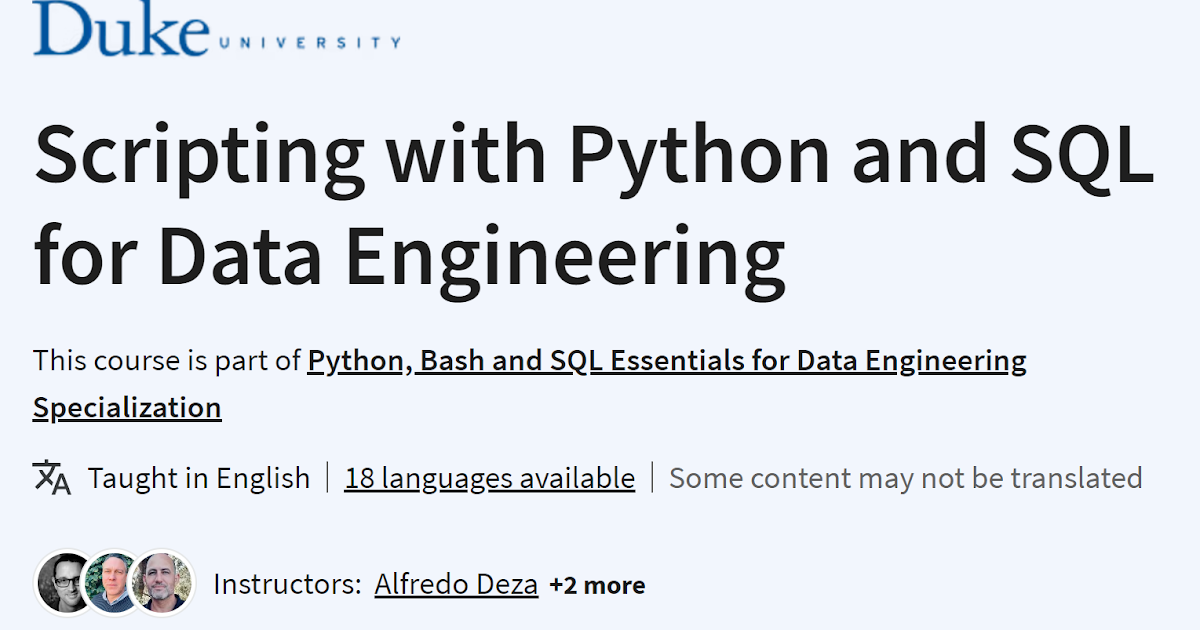The width and height of the screenshot is (1200, 630).
Task: Open instructor Alfredo Deza's profile
Action: click(x=456, y=585)
